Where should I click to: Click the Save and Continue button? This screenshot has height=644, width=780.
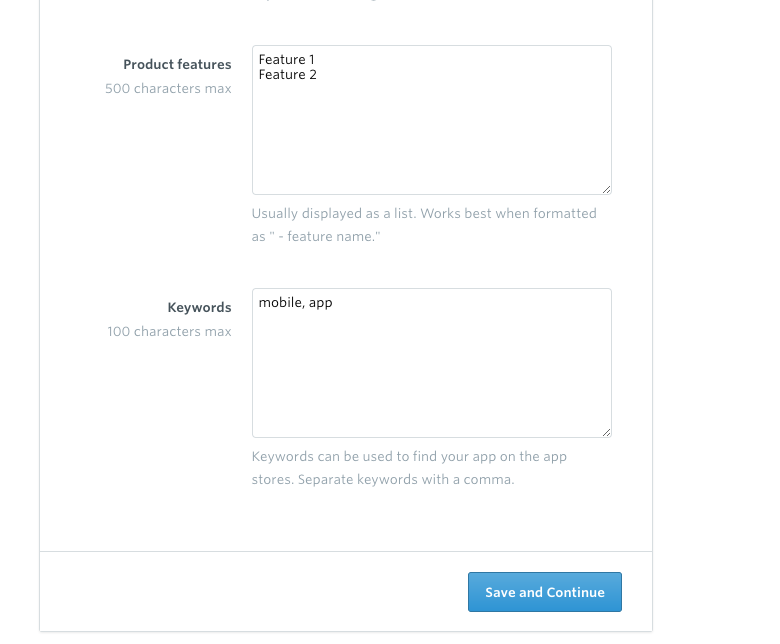(x=545, y=592)
